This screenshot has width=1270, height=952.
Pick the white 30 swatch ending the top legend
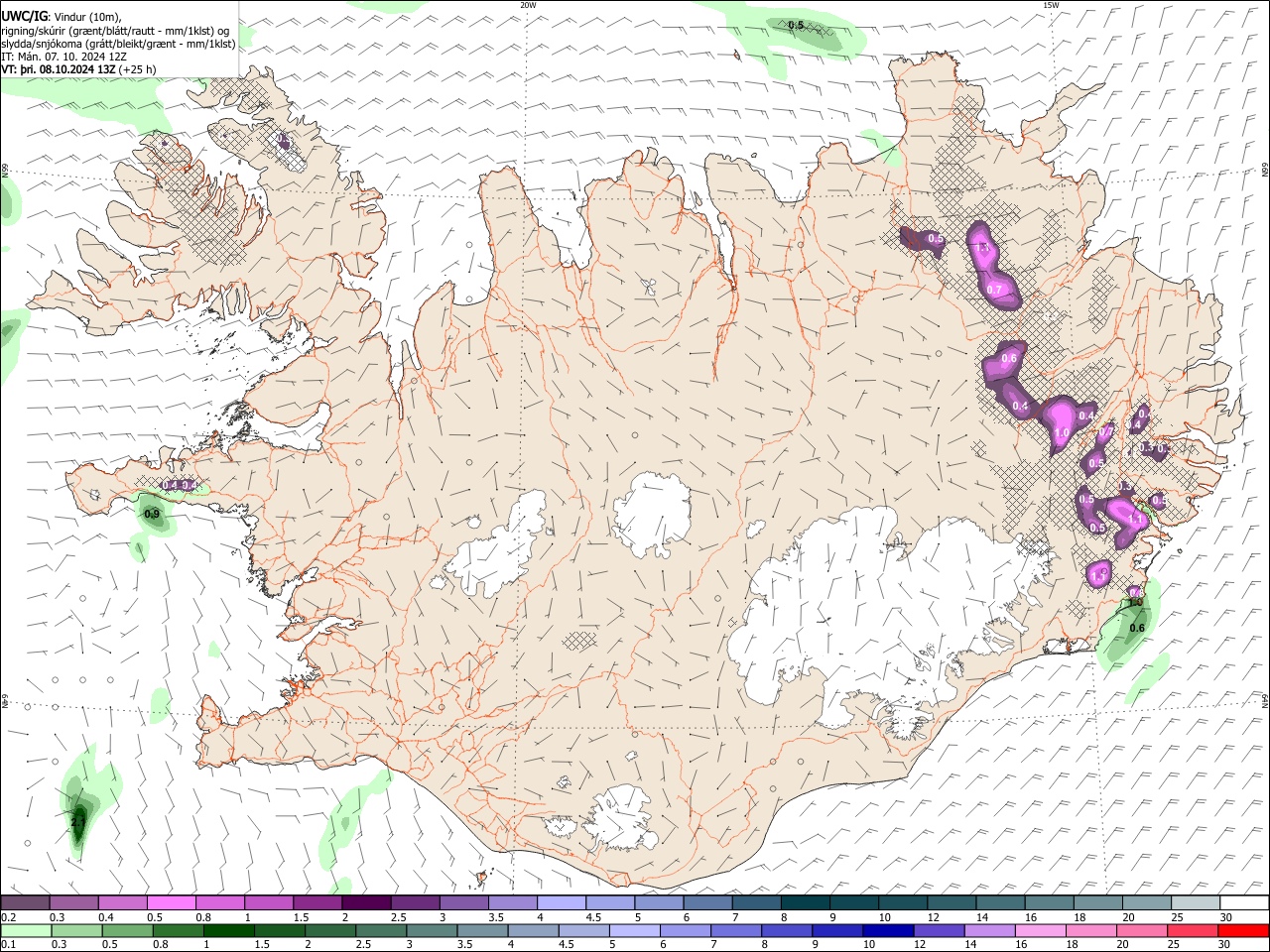pyautogui.click(x=1244, y=903)
